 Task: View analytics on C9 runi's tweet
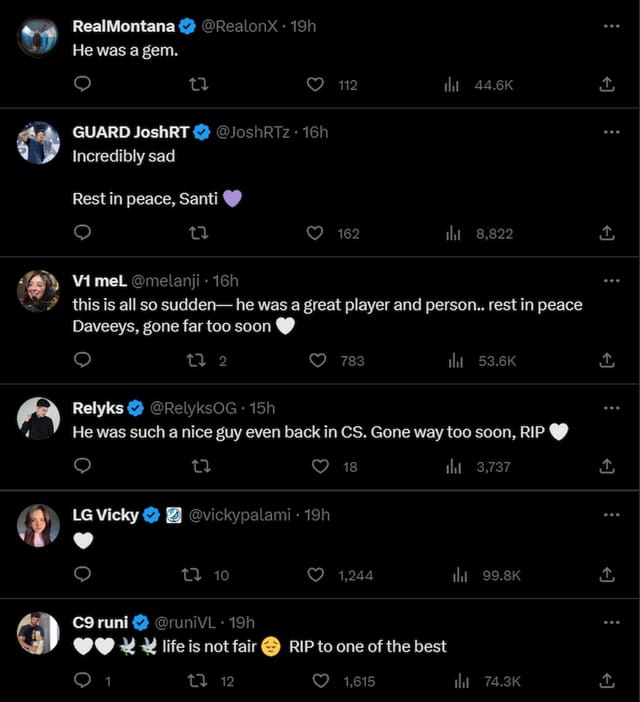pos(461,681)
